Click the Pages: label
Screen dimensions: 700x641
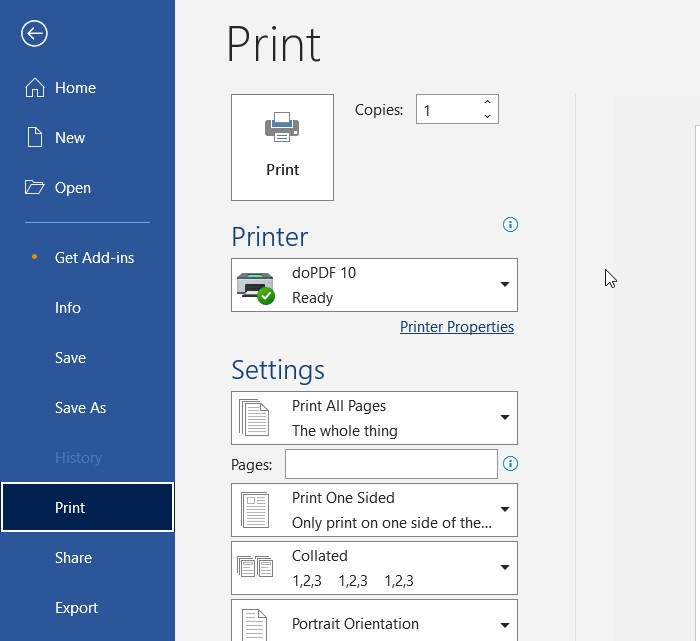click(251, 465)
